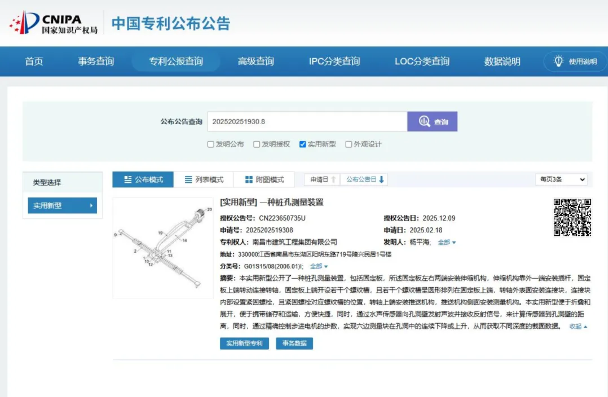Click the 中国专利公布公告 site title
The image size is (608, 397).
[171, 23]
